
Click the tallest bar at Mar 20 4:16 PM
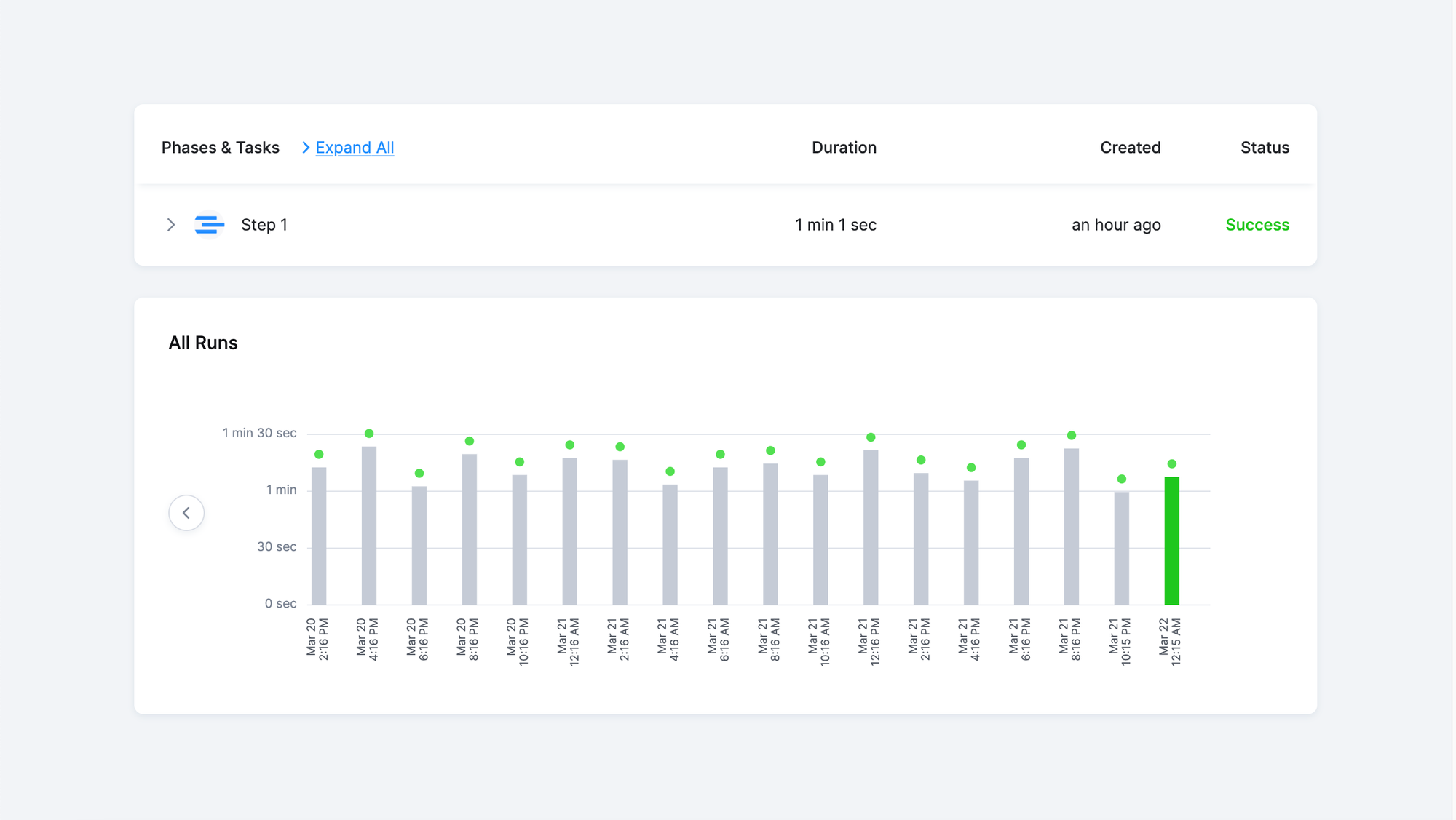tap(368, 524)
